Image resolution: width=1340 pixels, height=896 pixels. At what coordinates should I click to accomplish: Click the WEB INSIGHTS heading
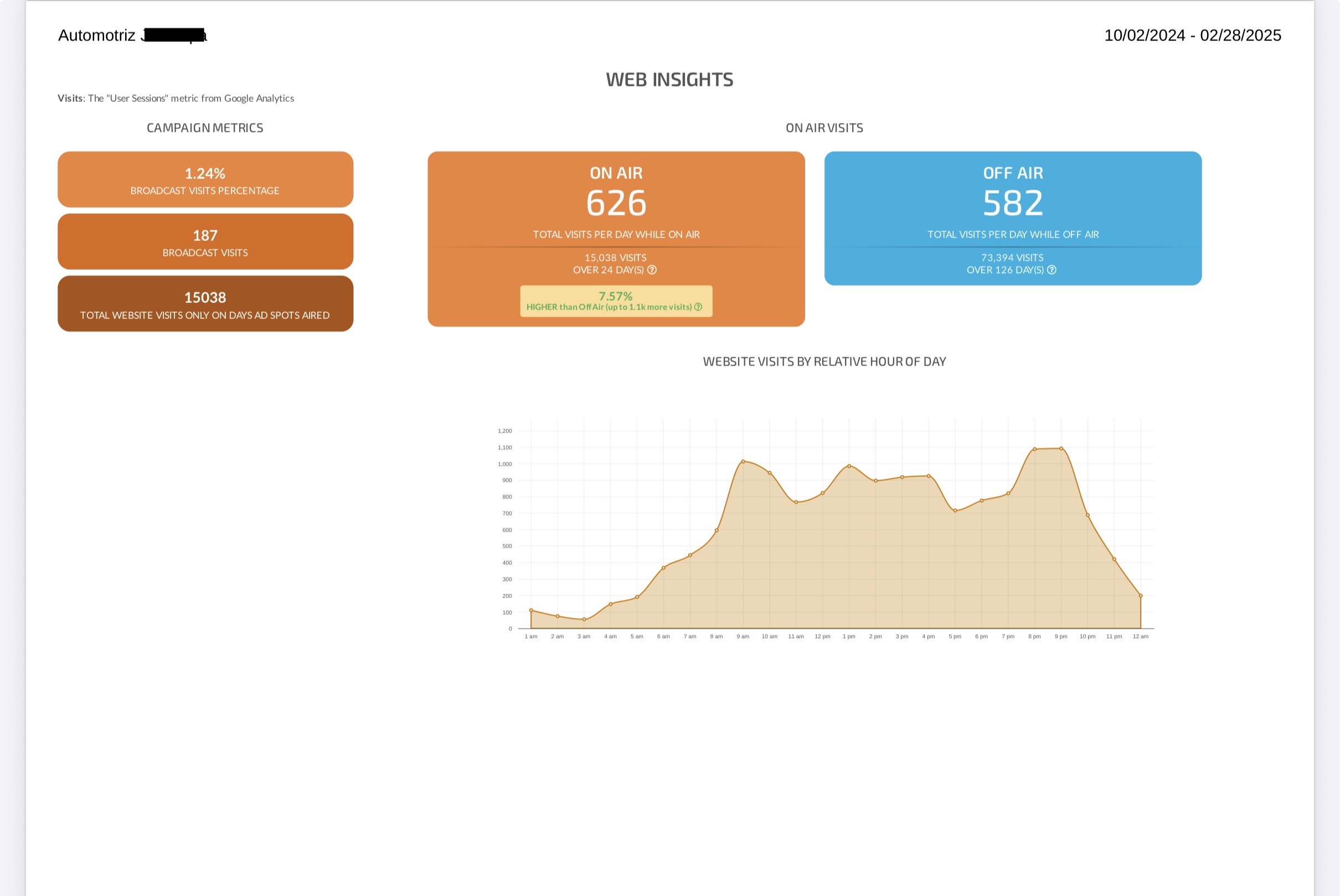coord(669,80)
